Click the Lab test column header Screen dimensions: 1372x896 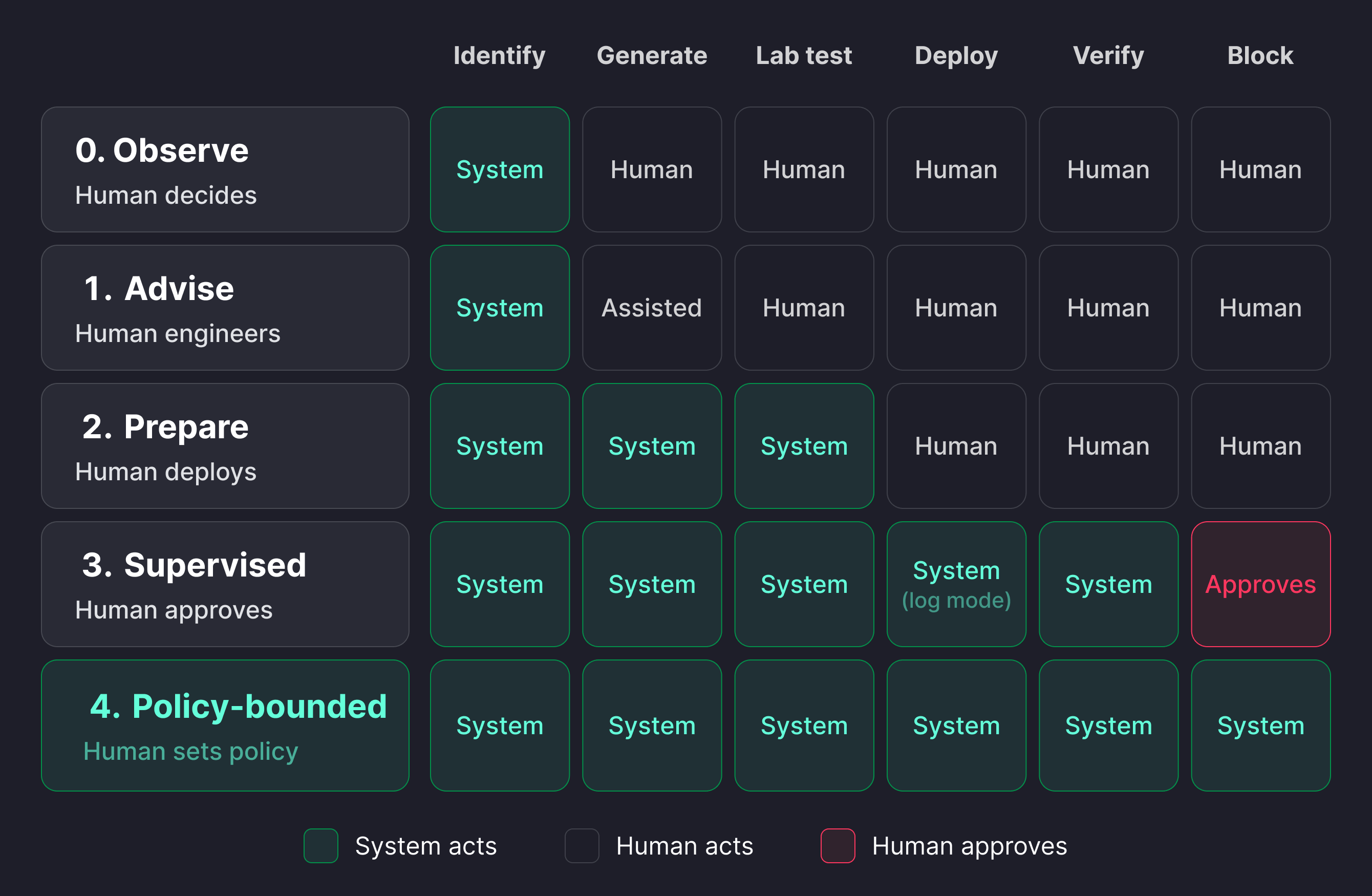(x=804, y=56)
